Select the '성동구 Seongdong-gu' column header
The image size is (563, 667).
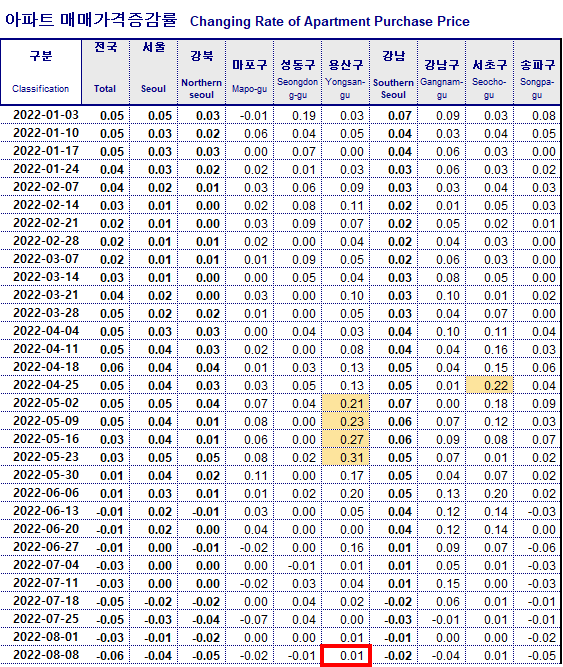[298, 72]
